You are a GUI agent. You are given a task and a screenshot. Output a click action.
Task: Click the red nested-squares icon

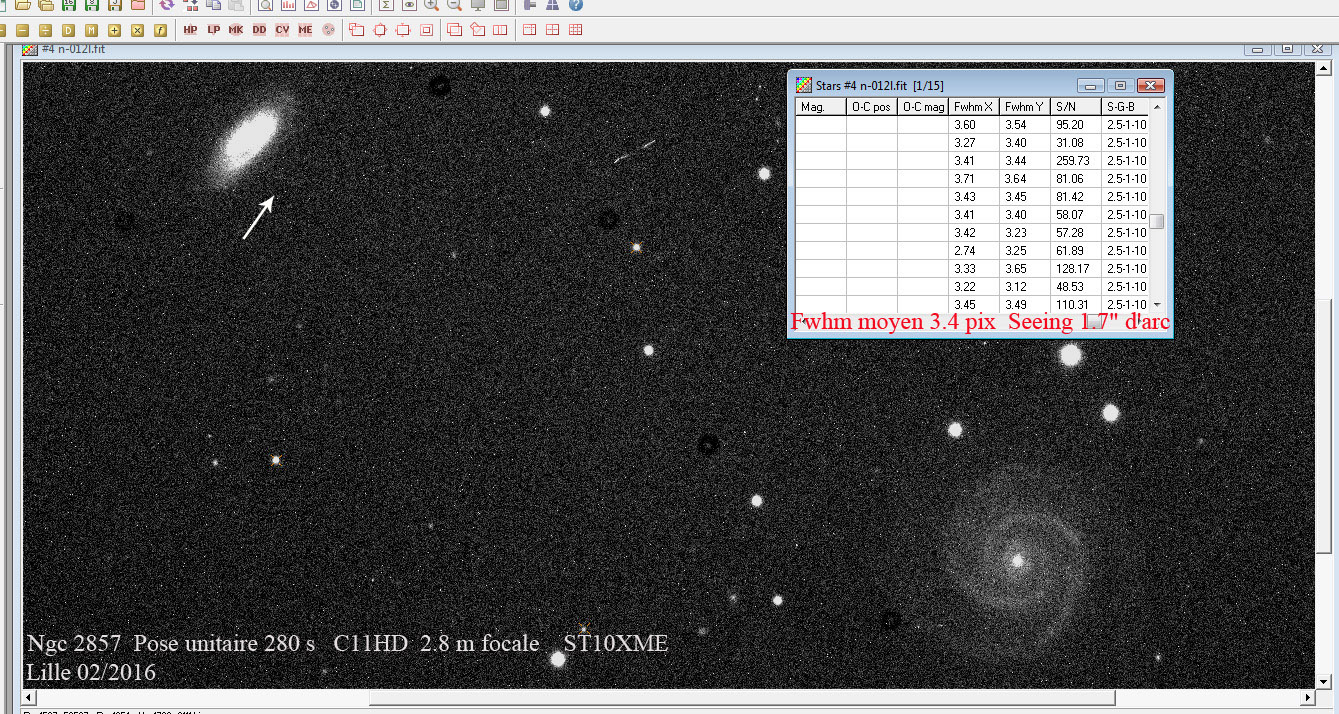[x=426, y=30]
